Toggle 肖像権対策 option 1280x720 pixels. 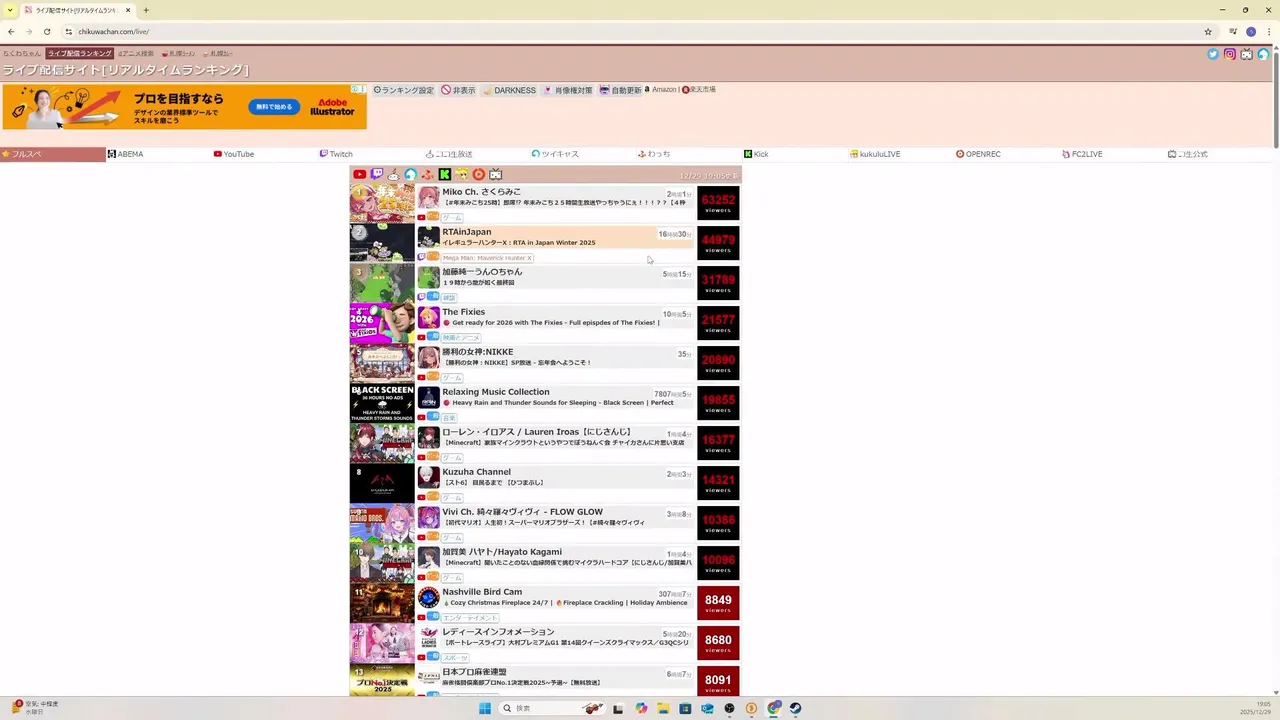(x=567, y=90)
